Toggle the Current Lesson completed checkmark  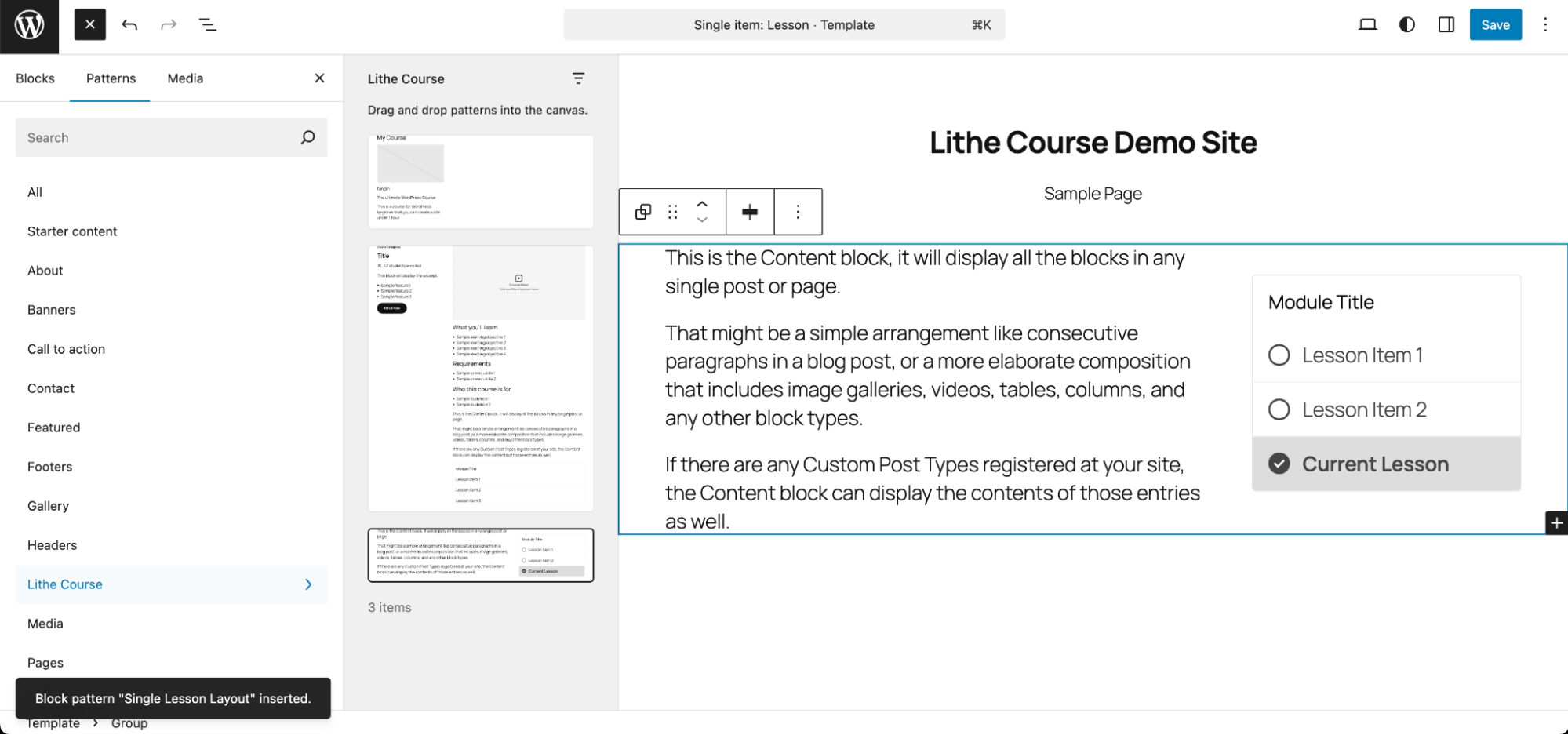pos(1279,464)
